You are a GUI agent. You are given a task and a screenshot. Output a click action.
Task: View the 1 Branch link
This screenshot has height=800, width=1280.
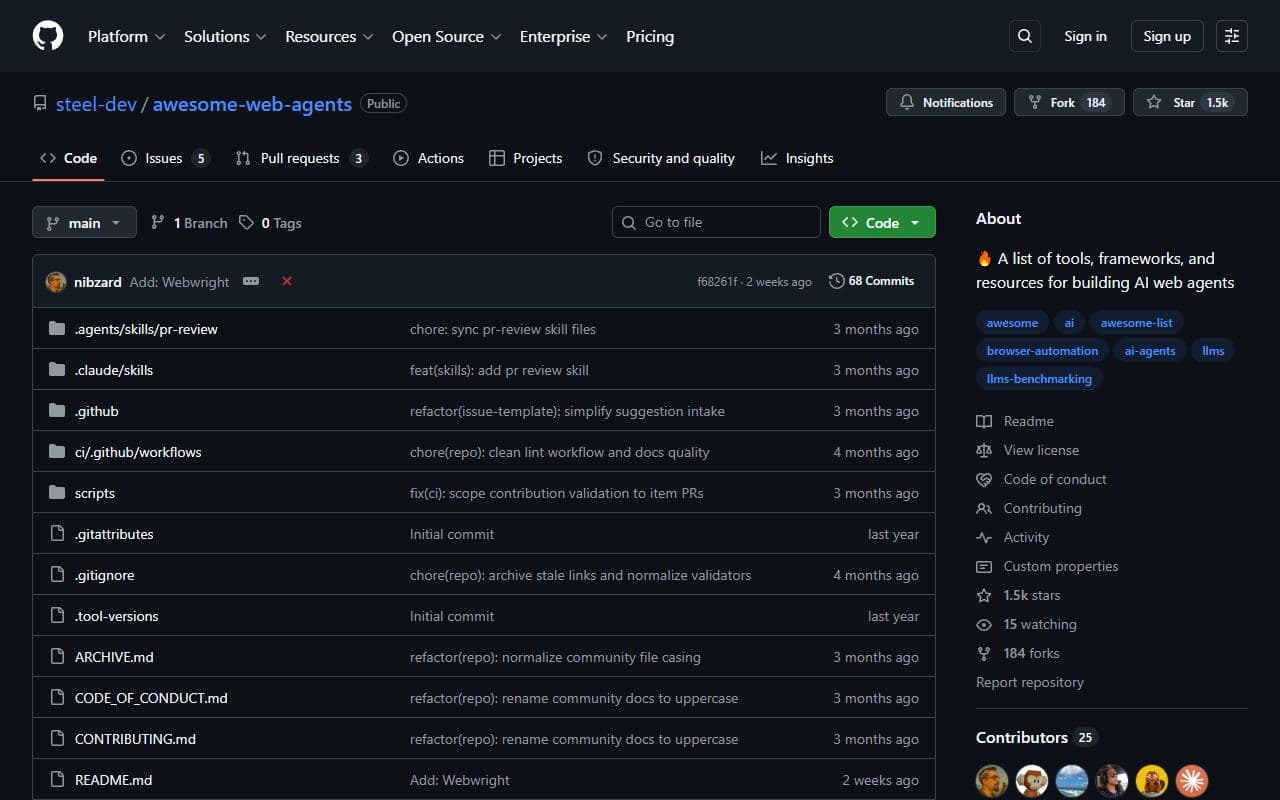point(189,223)
